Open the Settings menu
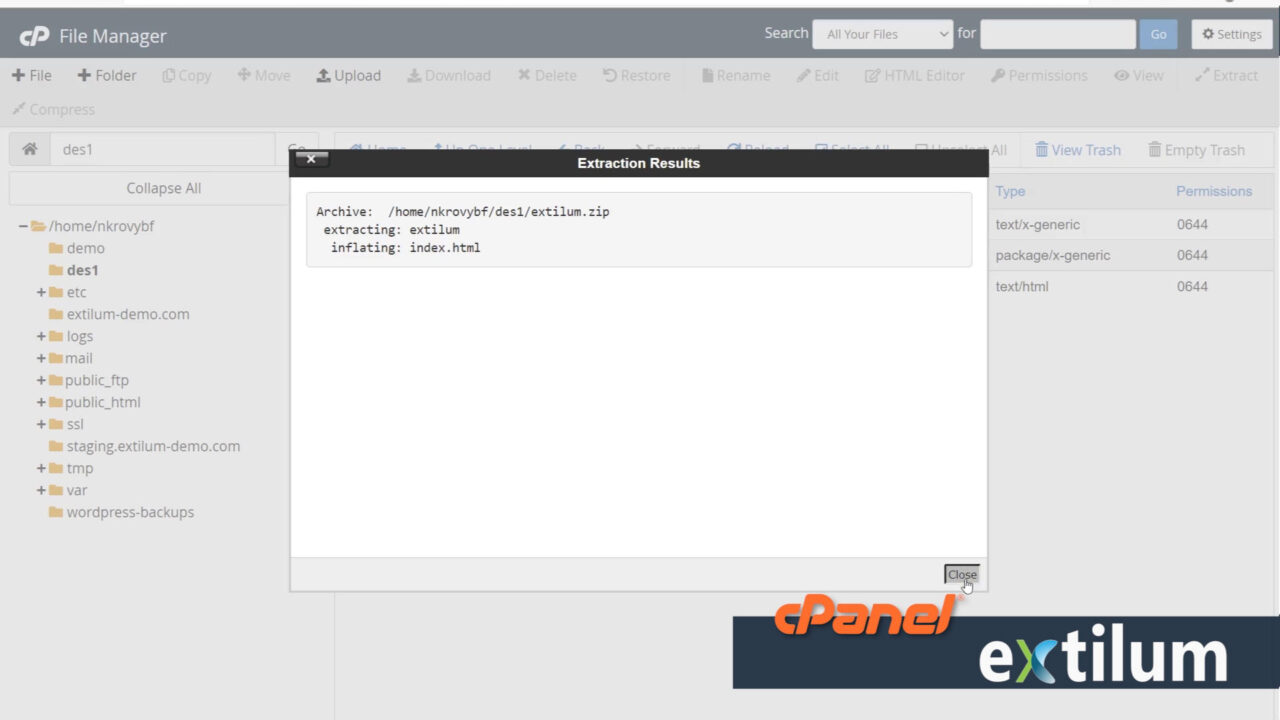This screenshot has width=1280, height=720. [x=1231, y=33]
